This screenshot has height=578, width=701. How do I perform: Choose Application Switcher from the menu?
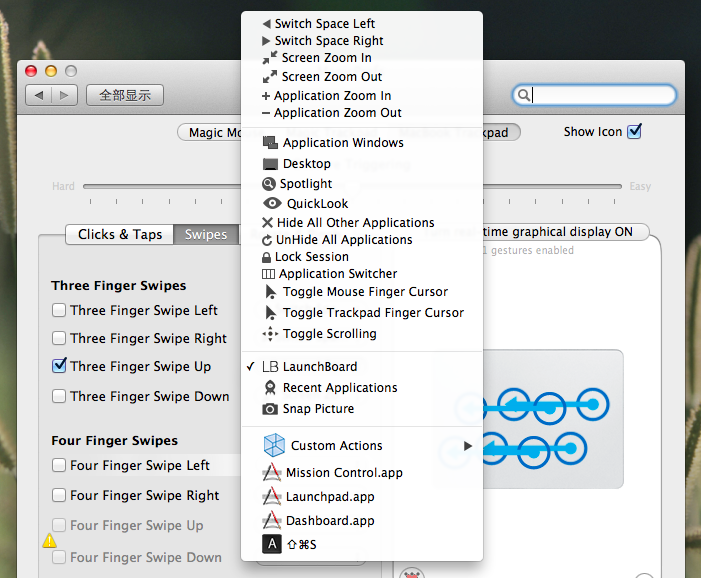pyautogui.click(x=338, y=274)
